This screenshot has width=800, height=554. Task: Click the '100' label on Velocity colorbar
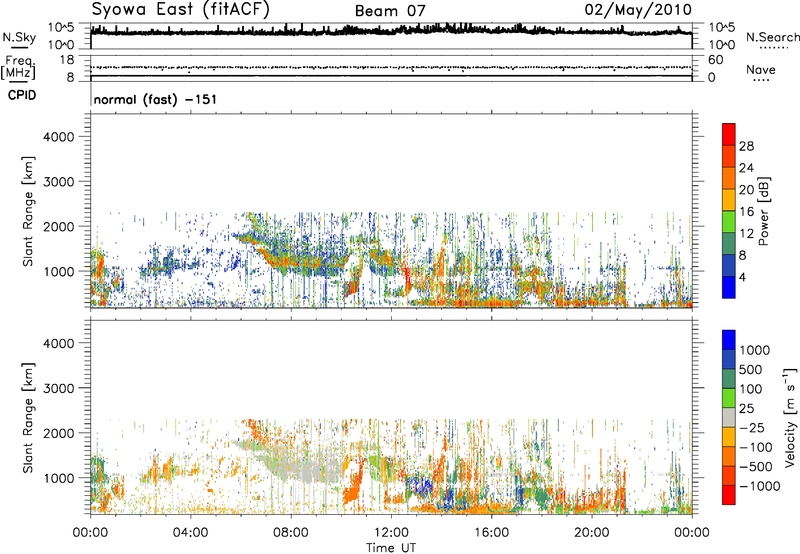click(x=751, y=389)
